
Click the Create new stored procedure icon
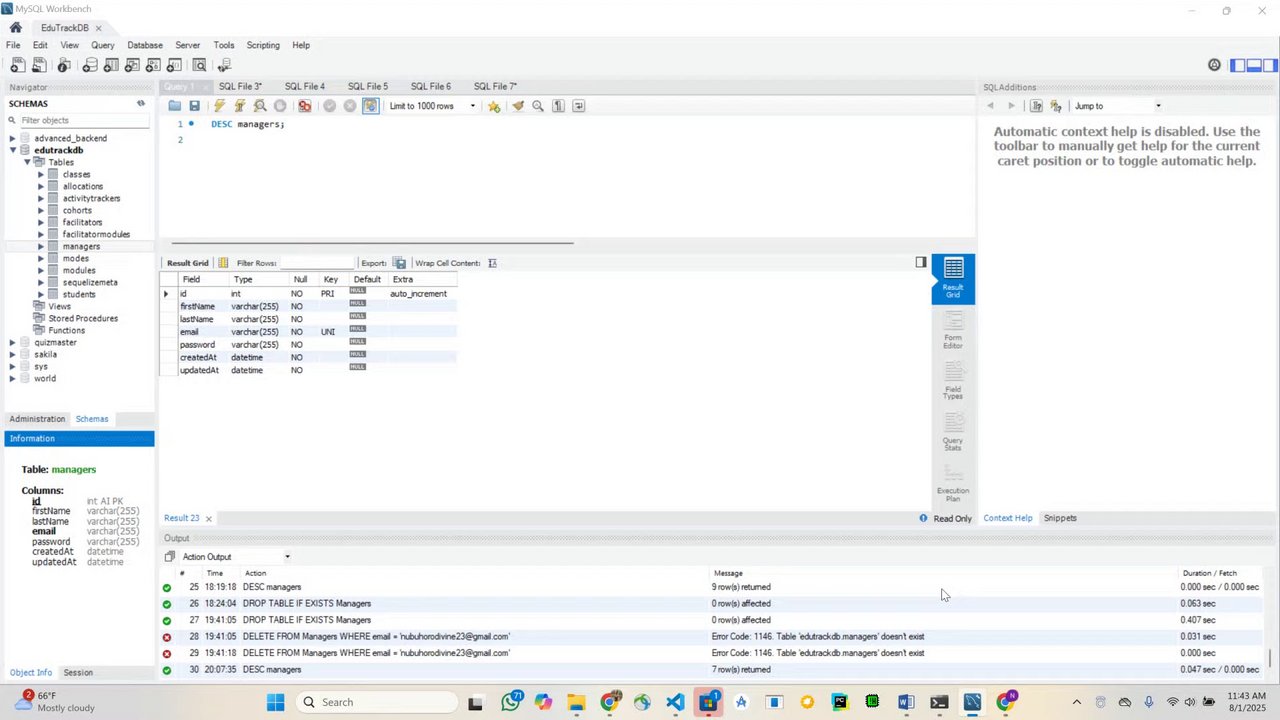tap(153, 65)
